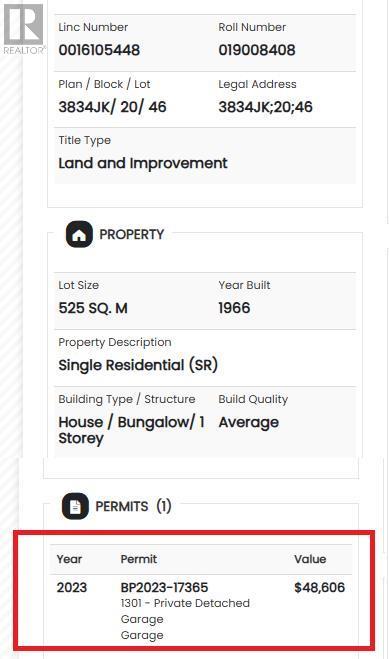Click the document icon beside PERMITS

coord(75,506)
